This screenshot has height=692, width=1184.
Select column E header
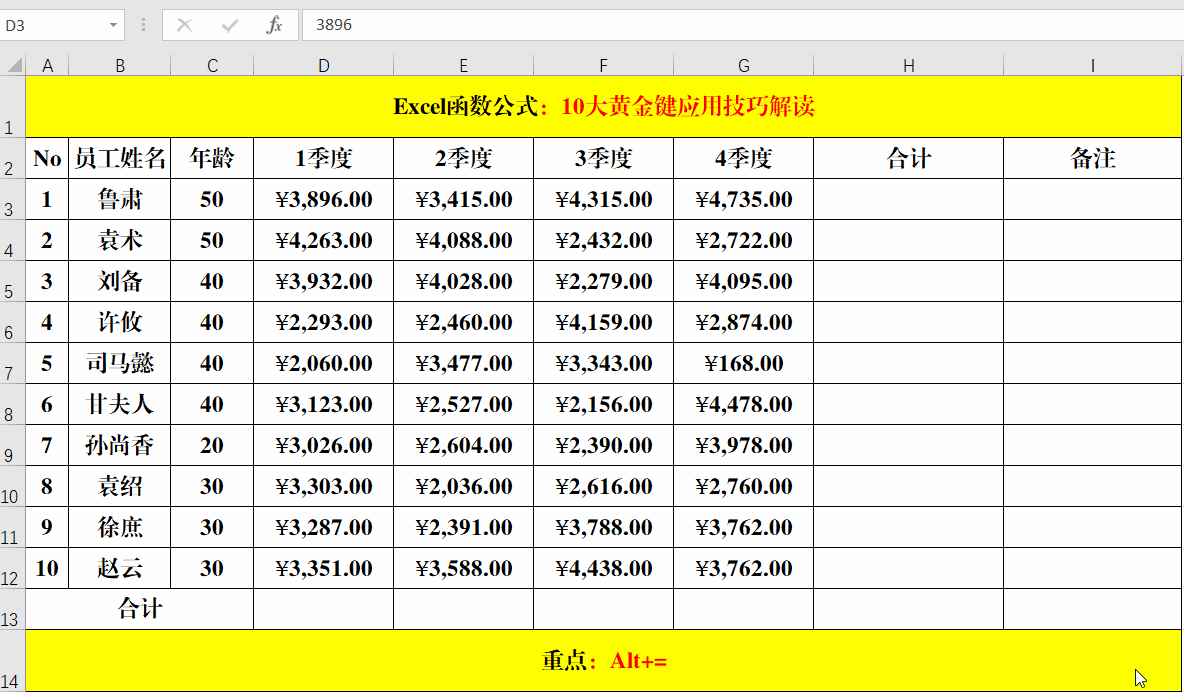pos(464,66)
